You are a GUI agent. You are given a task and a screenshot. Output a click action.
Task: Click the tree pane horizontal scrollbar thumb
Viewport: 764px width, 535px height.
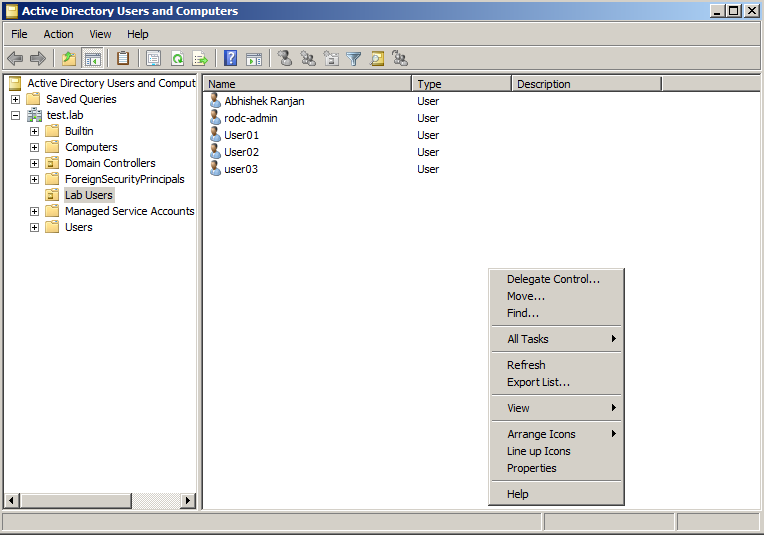coord(76,500)
